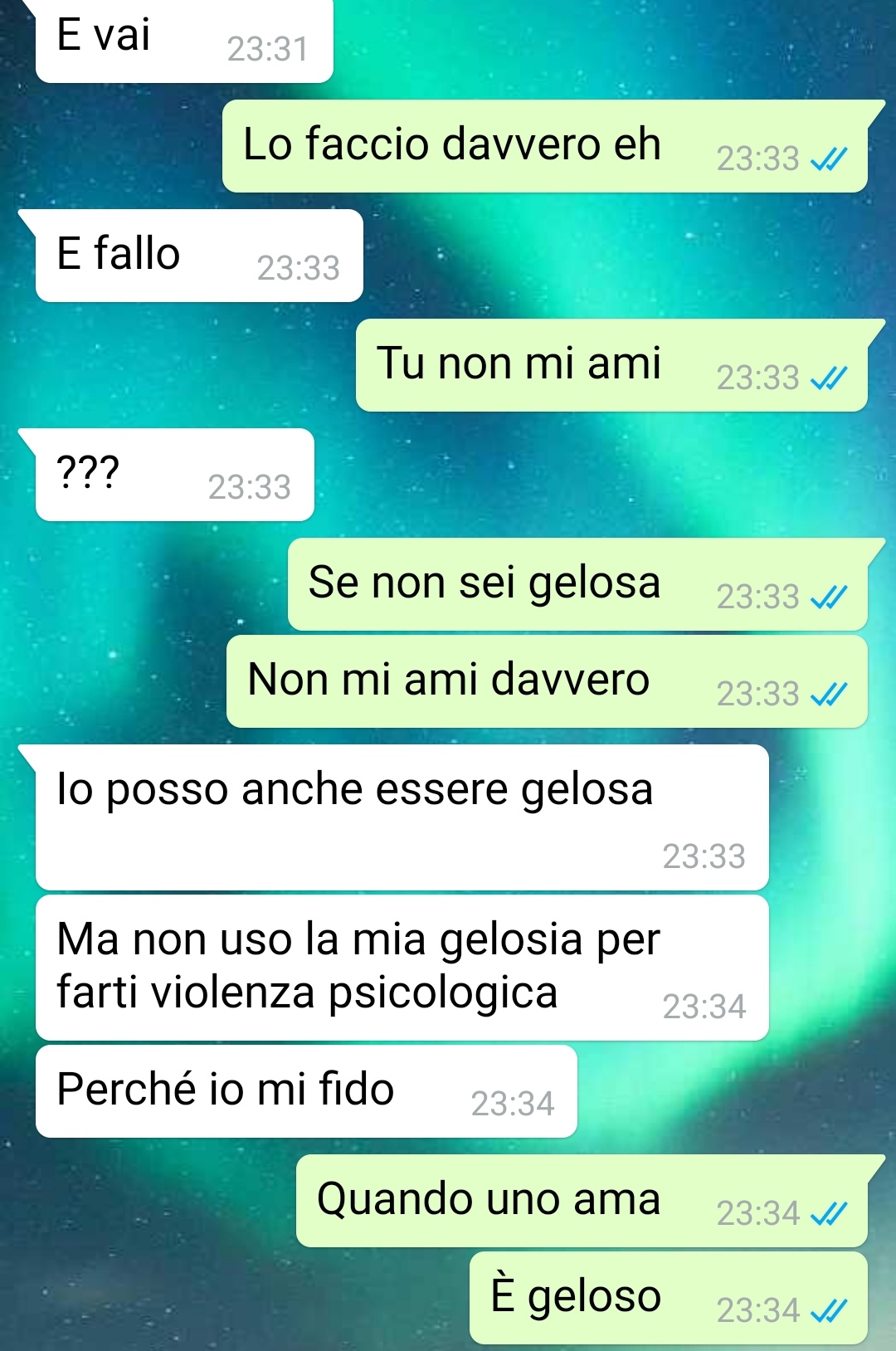Click read ticks on 'È geloso' message
The width and height of the screenshot is (896, 1351).
pyautogui.click(x=829, y=1310)
